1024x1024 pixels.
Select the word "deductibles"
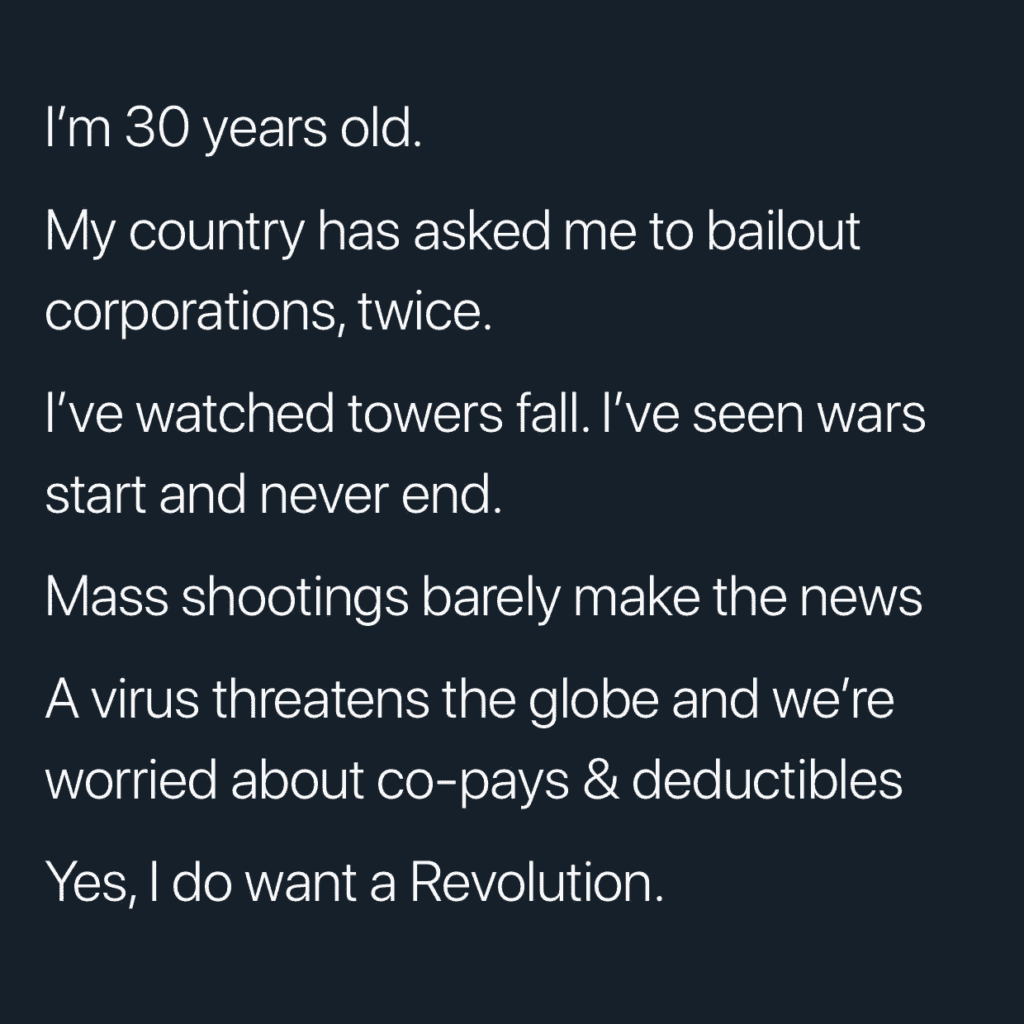click(x=767, y=778)
